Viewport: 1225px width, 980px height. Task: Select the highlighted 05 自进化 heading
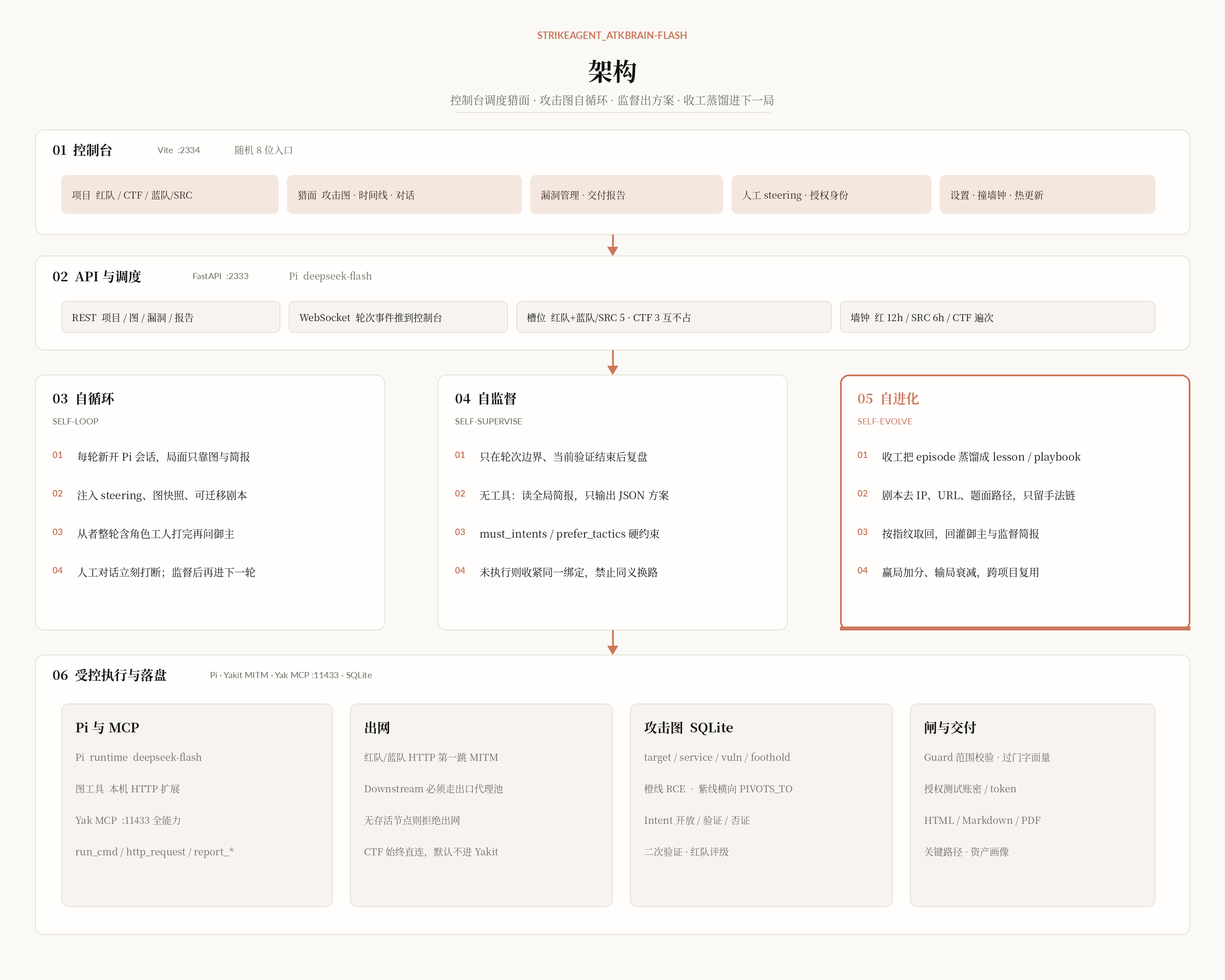pyautogui.click(x=888, y=399)
